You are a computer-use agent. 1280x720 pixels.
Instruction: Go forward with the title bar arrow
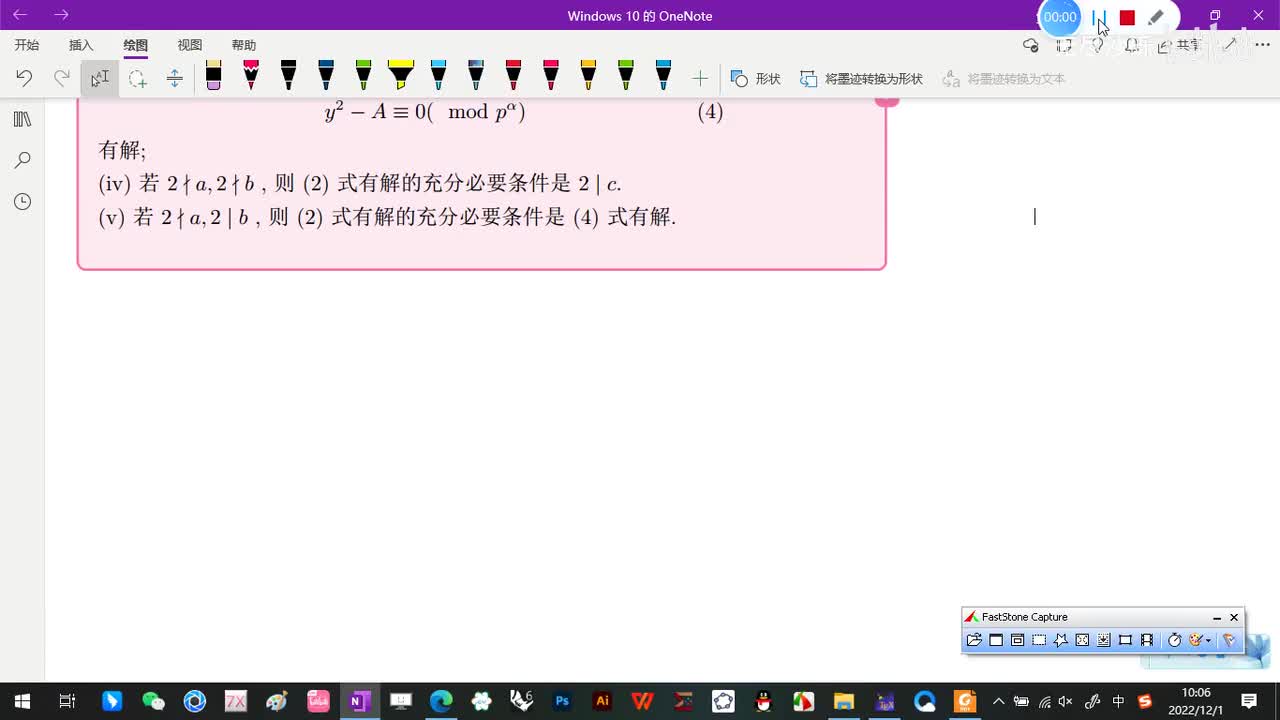pos(61,15)
